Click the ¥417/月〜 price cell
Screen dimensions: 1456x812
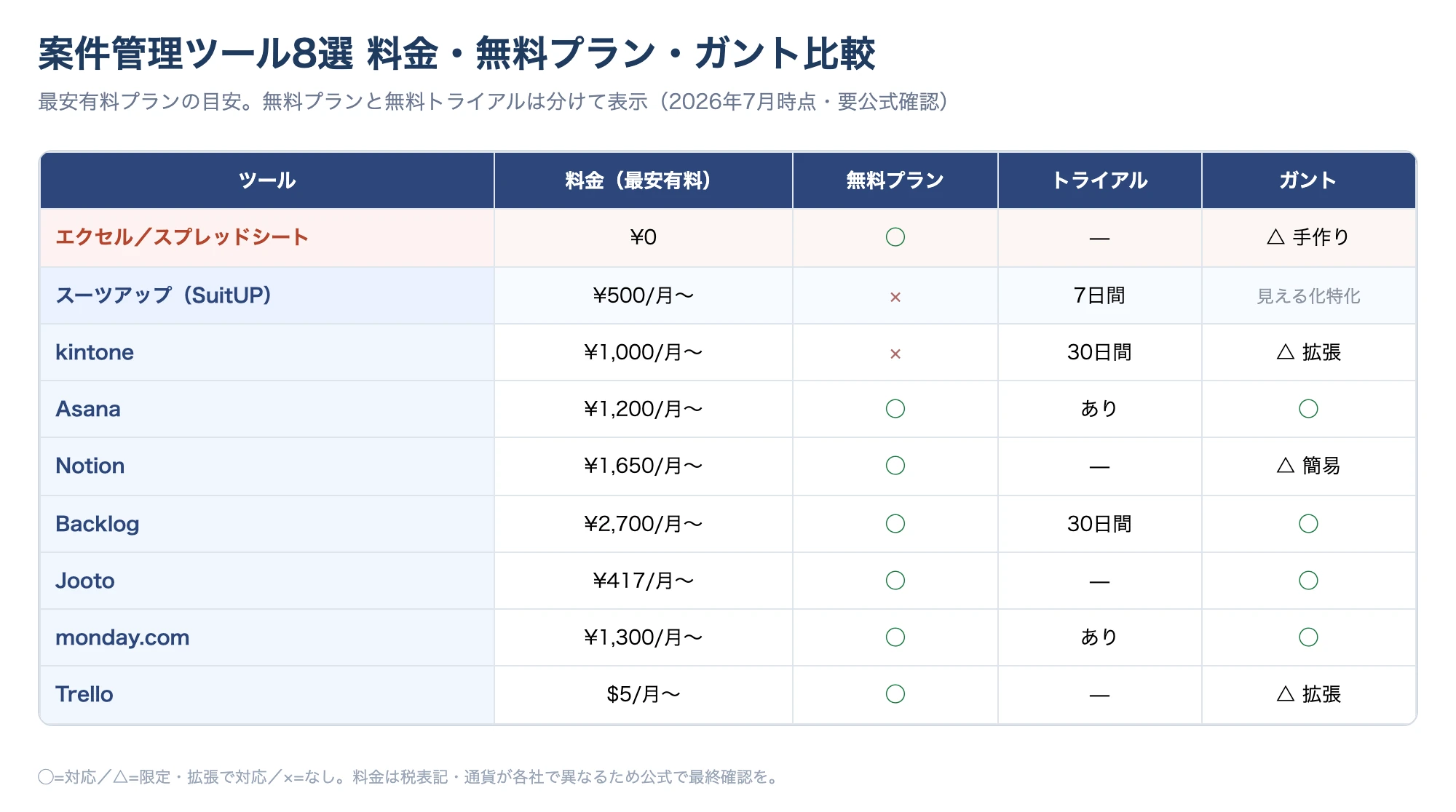tap(644, 581)
